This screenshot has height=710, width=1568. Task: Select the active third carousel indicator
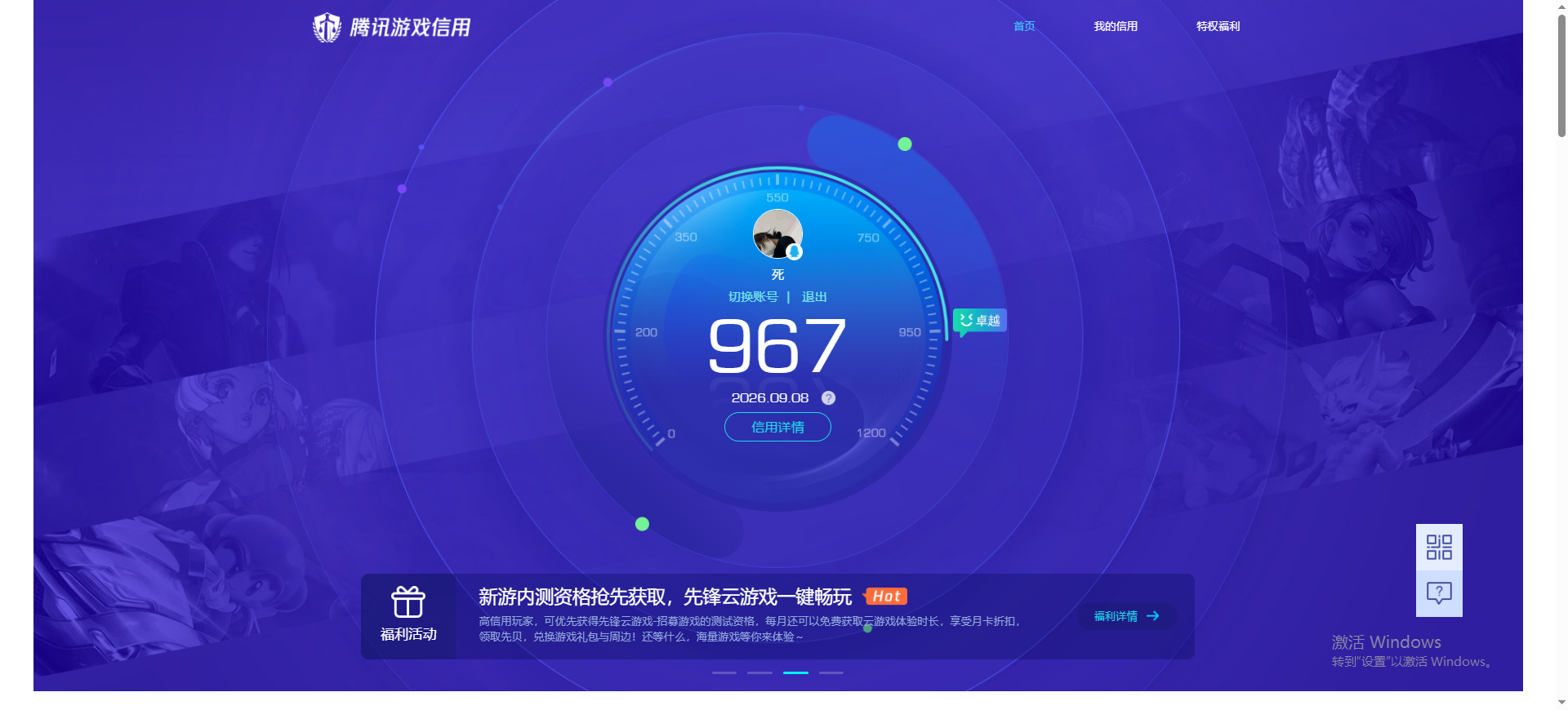coord(795,672)
